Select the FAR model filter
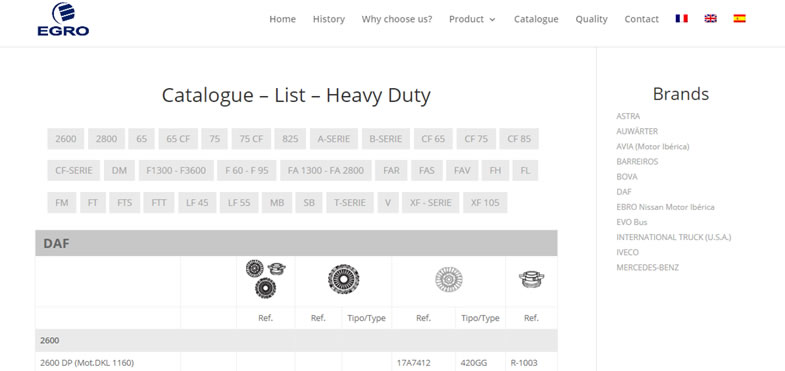This screenshot has width=785, height=371. 391,170
